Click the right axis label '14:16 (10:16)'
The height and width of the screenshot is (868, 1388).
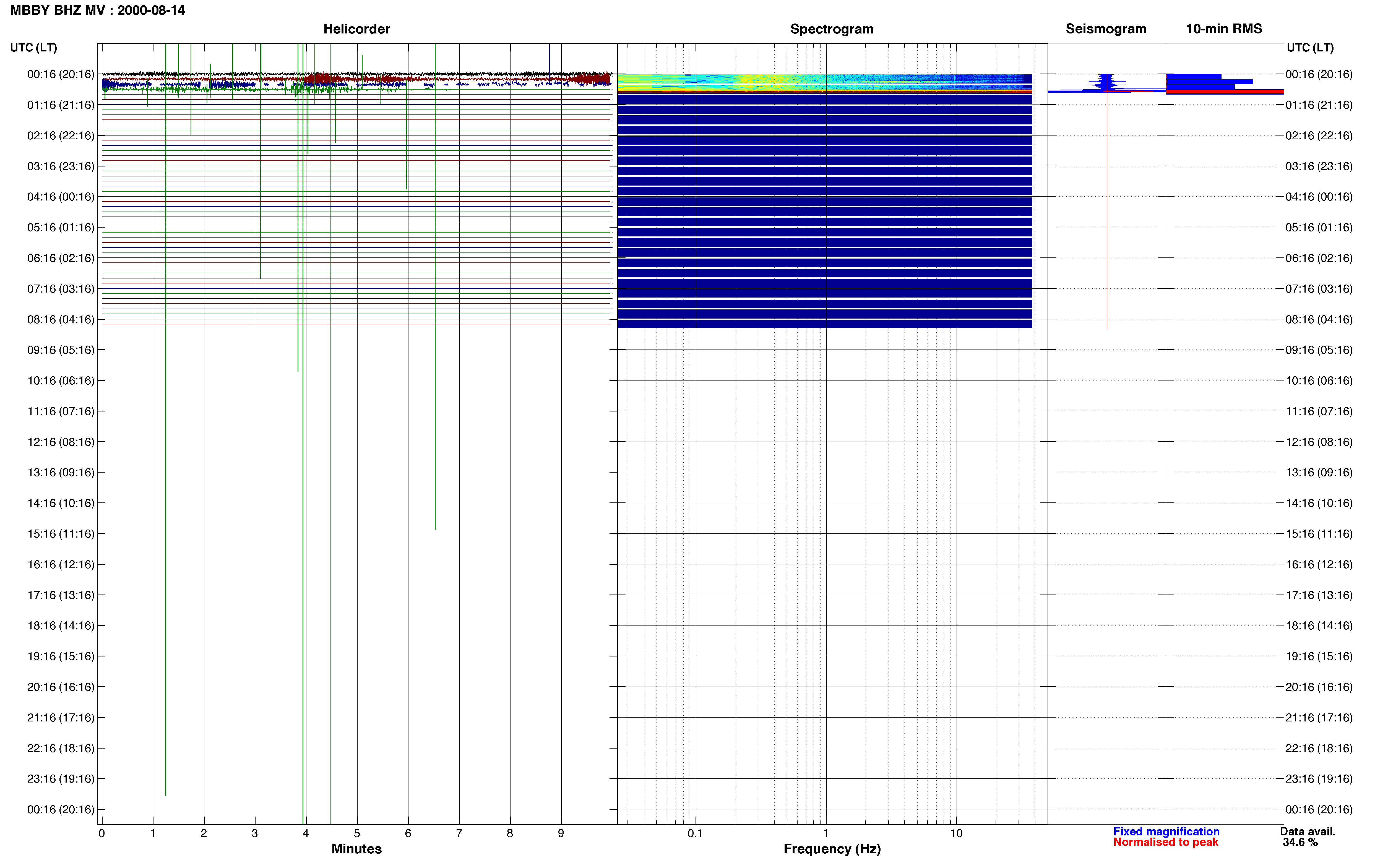click(1319, 504)
